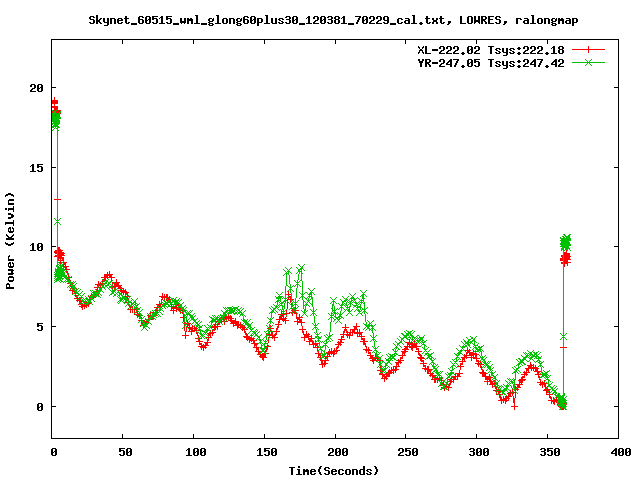Select the YR-247.05 Tsys:247.42 legend entry
The height and width of the screenshot is (480, 640).
(491, 63)
